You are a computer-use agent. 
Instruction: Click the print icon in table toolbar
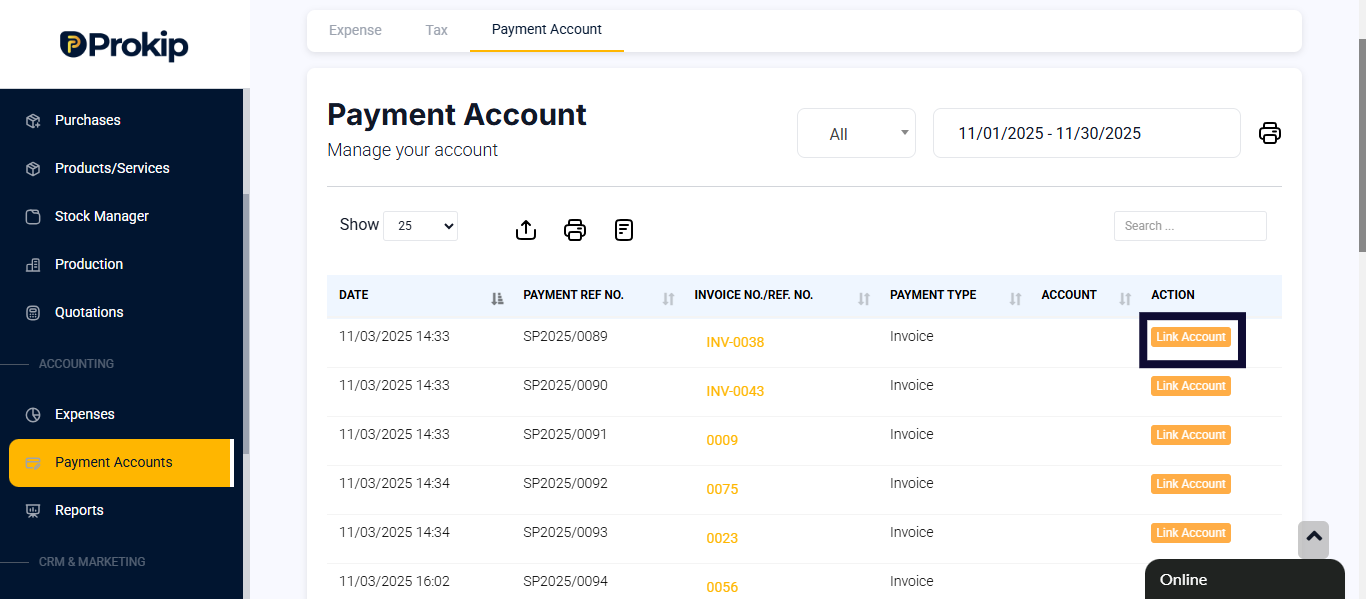[575, 230]
